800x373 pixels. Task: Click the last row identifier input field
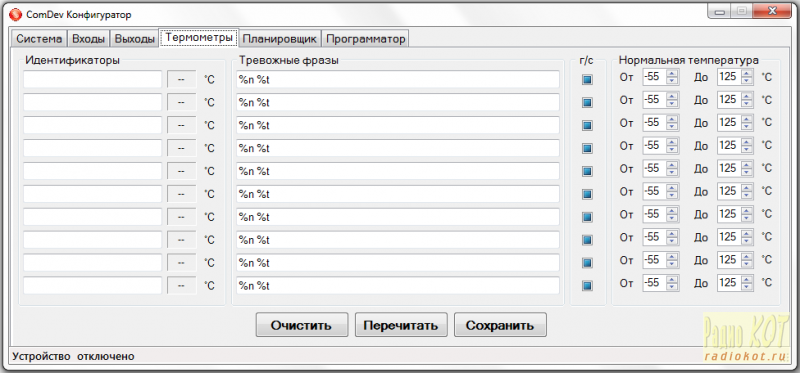click(x=92, y=285)
